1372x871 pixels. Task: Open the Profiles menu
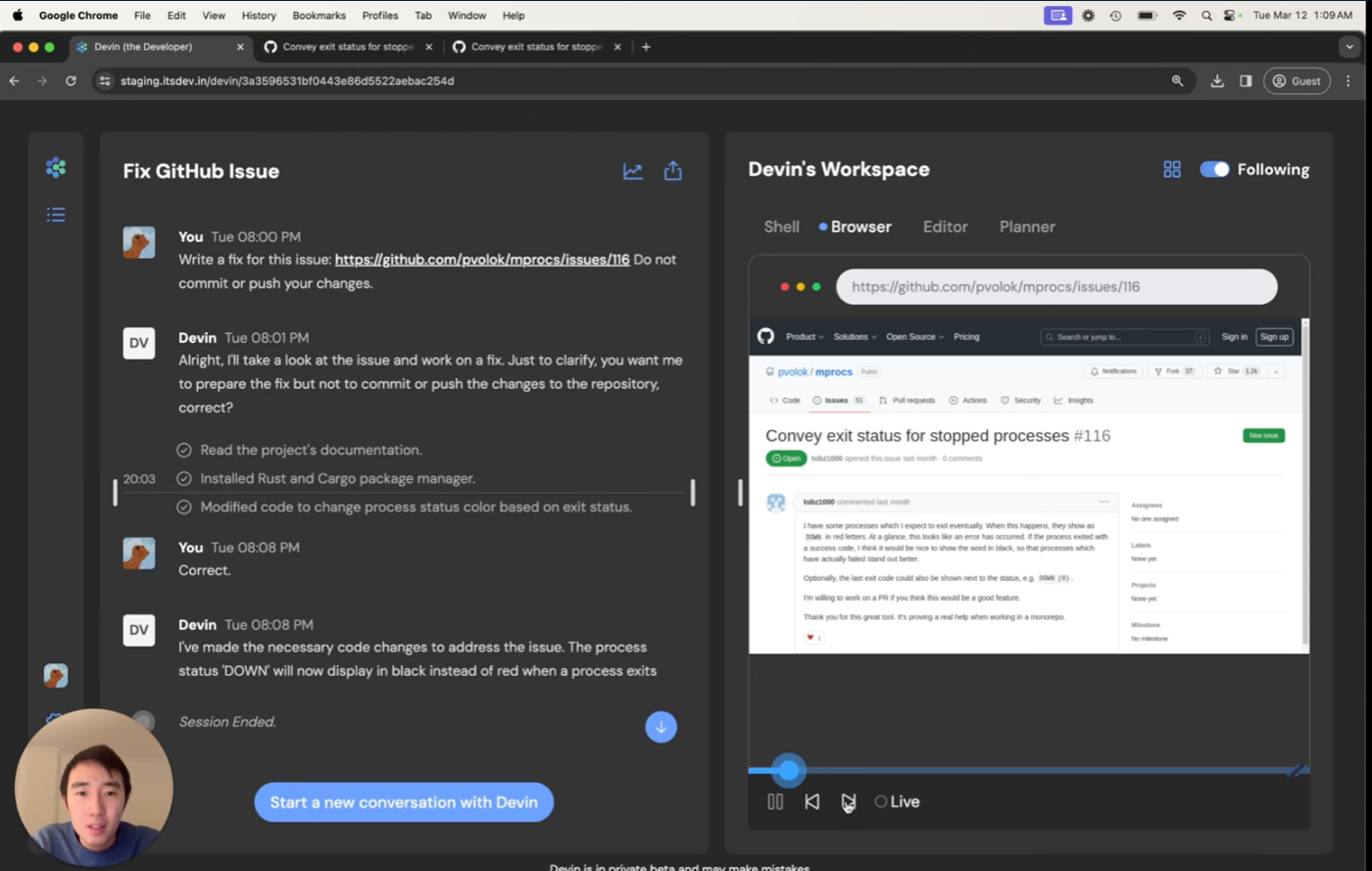pos(380,16)
